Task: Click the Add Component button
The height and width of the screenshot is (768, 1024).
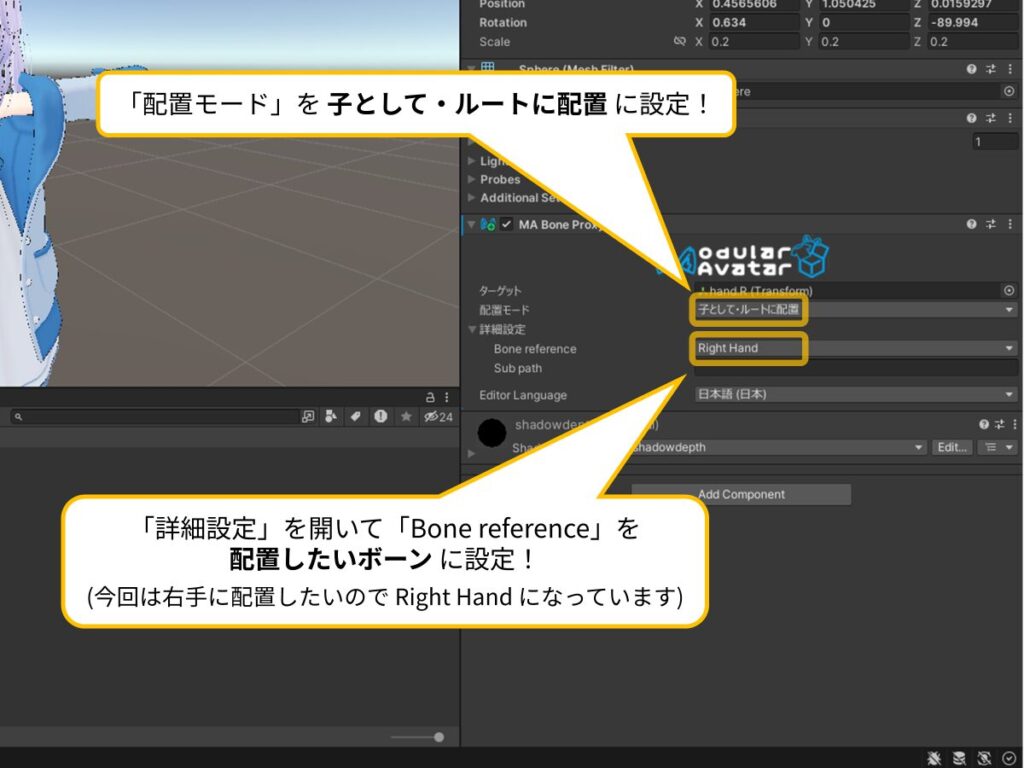Action: pos(741,494)
